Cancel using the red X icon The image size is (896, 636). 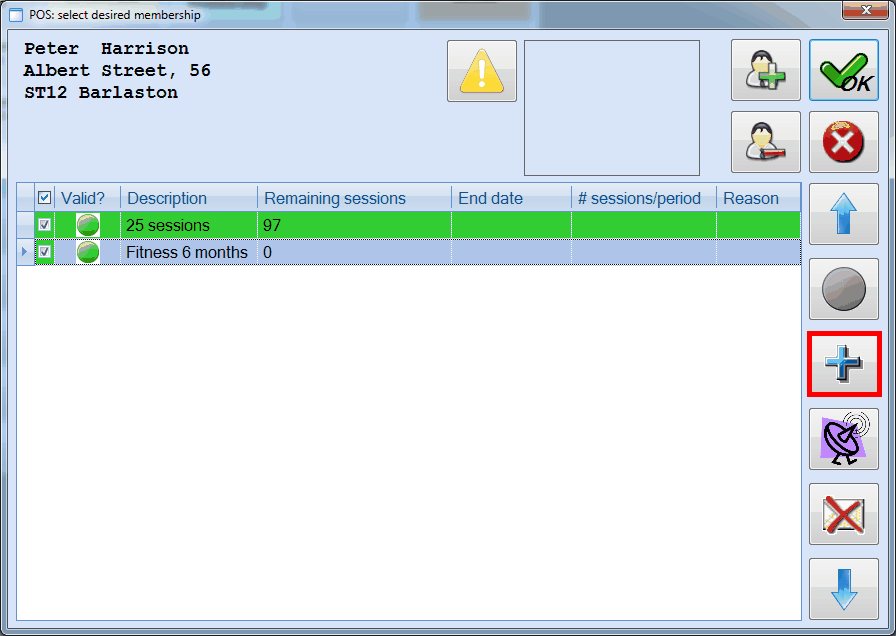pyautogui.click(x=843, y=141)
